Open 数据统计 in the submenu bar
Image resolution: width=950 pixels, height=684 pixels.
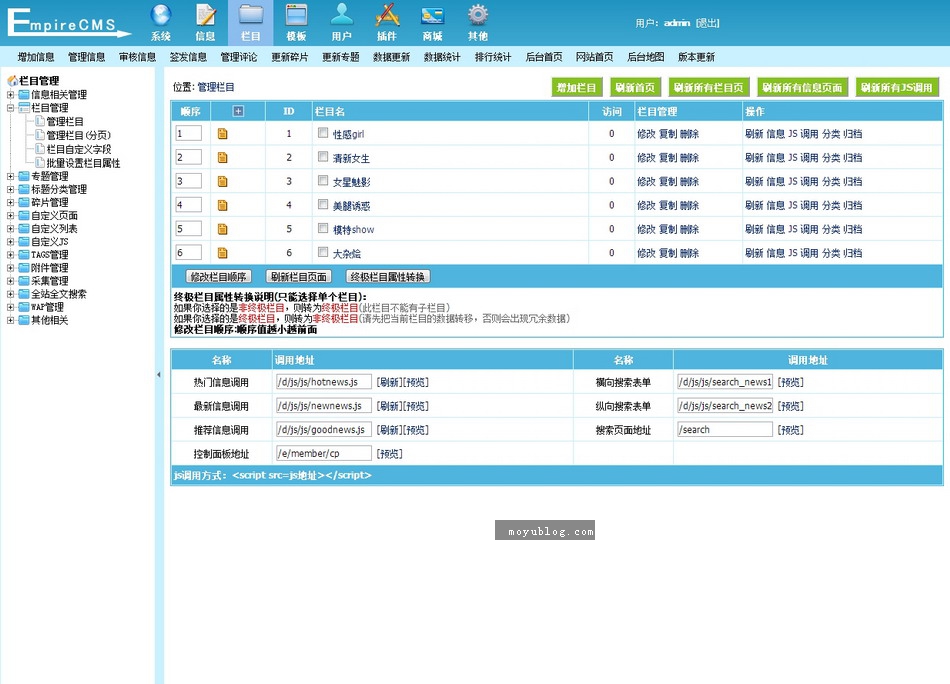tap(442, 57)
